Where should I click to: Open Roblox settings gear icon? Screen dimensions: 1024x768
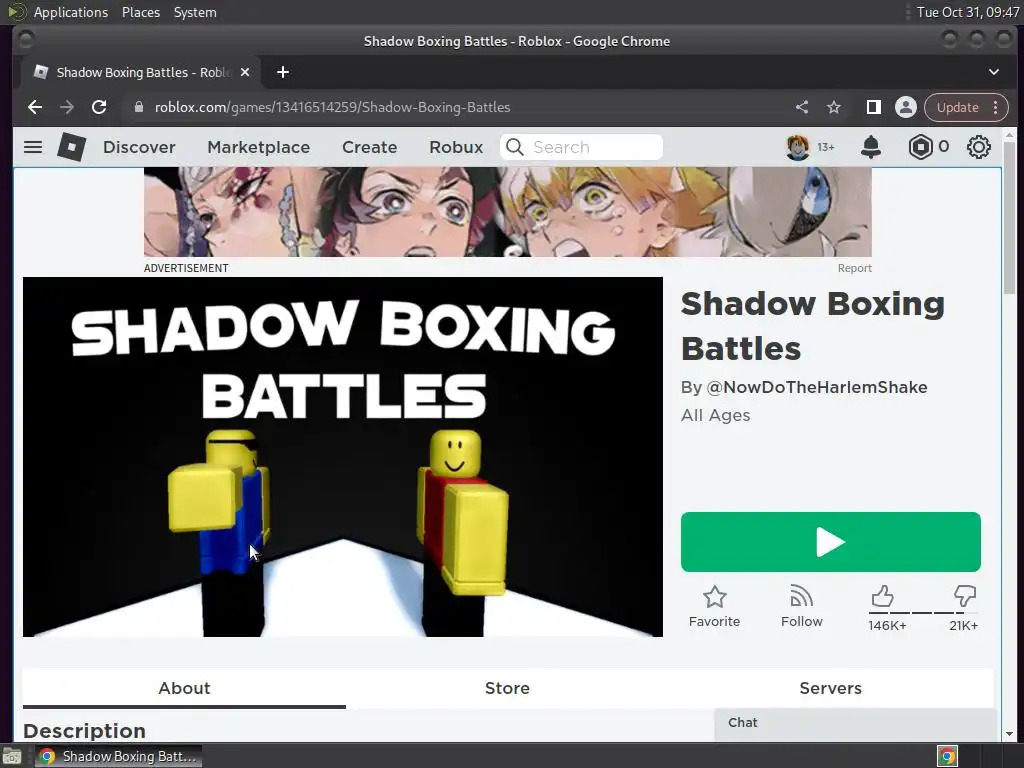click(x=978, y=147)
